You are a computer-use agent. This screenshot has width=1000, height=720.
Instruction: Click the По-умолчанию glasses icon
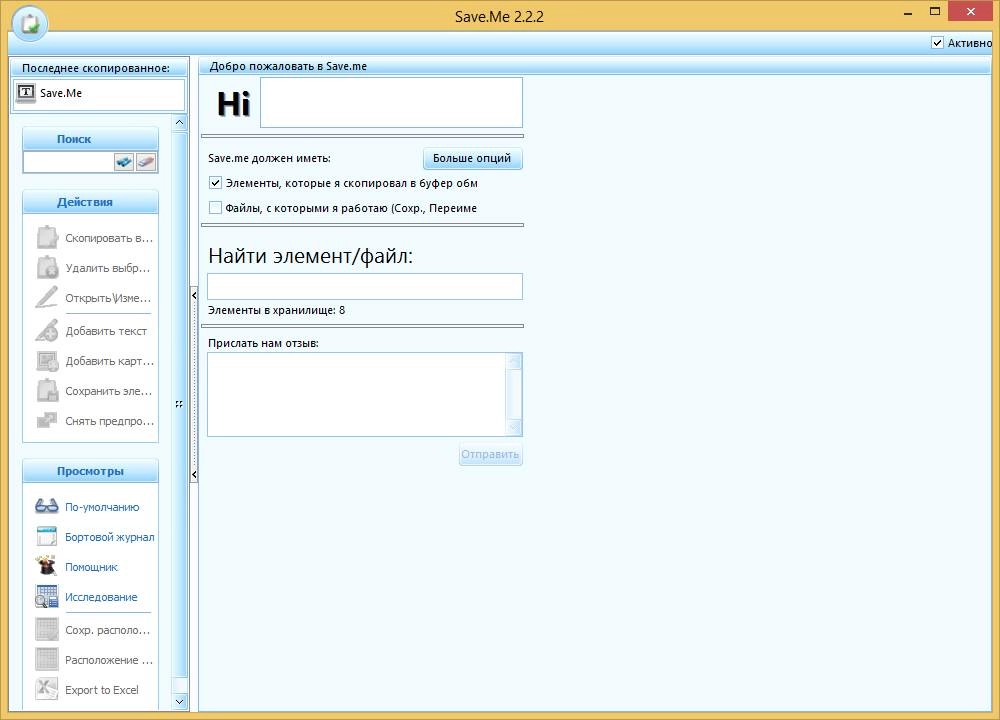pos(47,506)
